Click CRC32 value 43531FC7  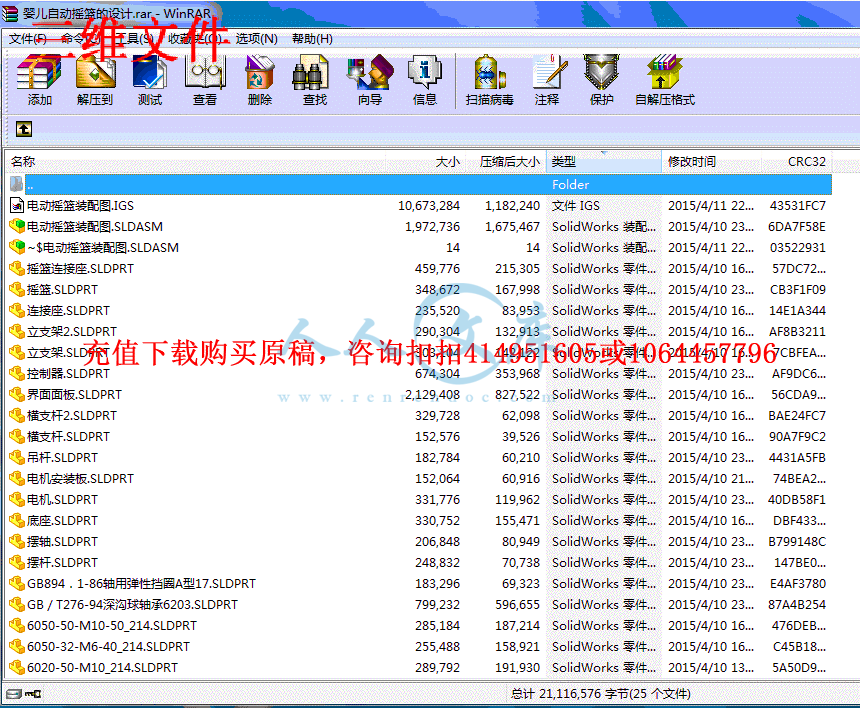[x=797, y=206]
